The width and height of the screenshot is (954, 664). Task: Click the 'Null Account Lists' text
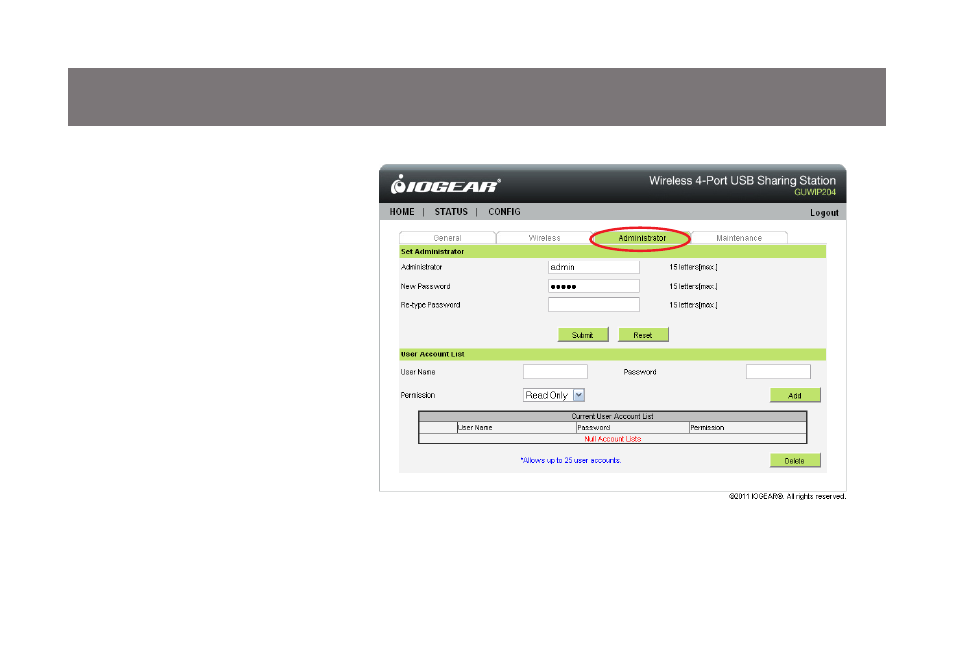[613, 439]
